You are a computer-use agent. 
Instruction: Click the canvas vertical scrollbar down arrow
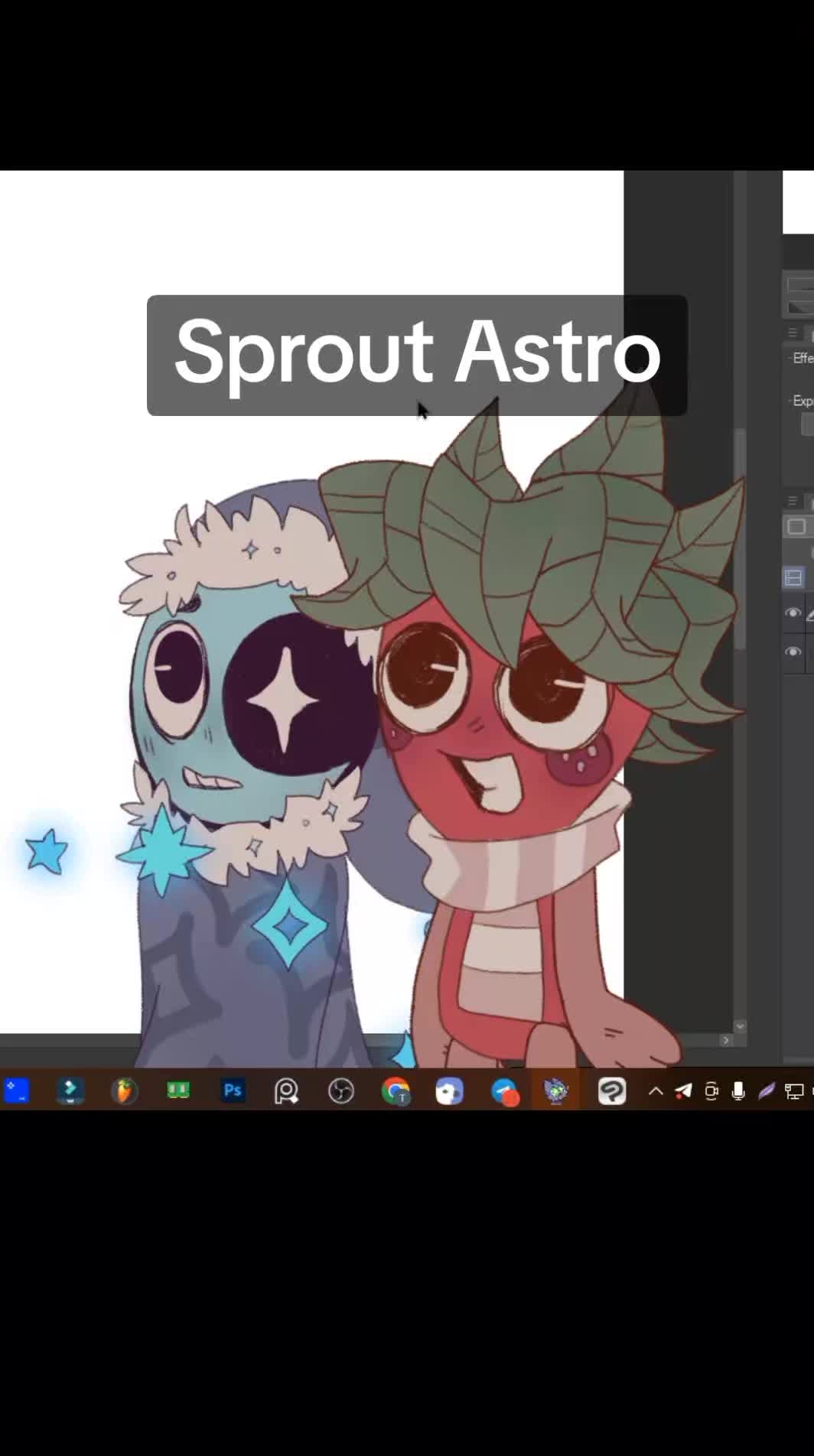[740, 1025]
